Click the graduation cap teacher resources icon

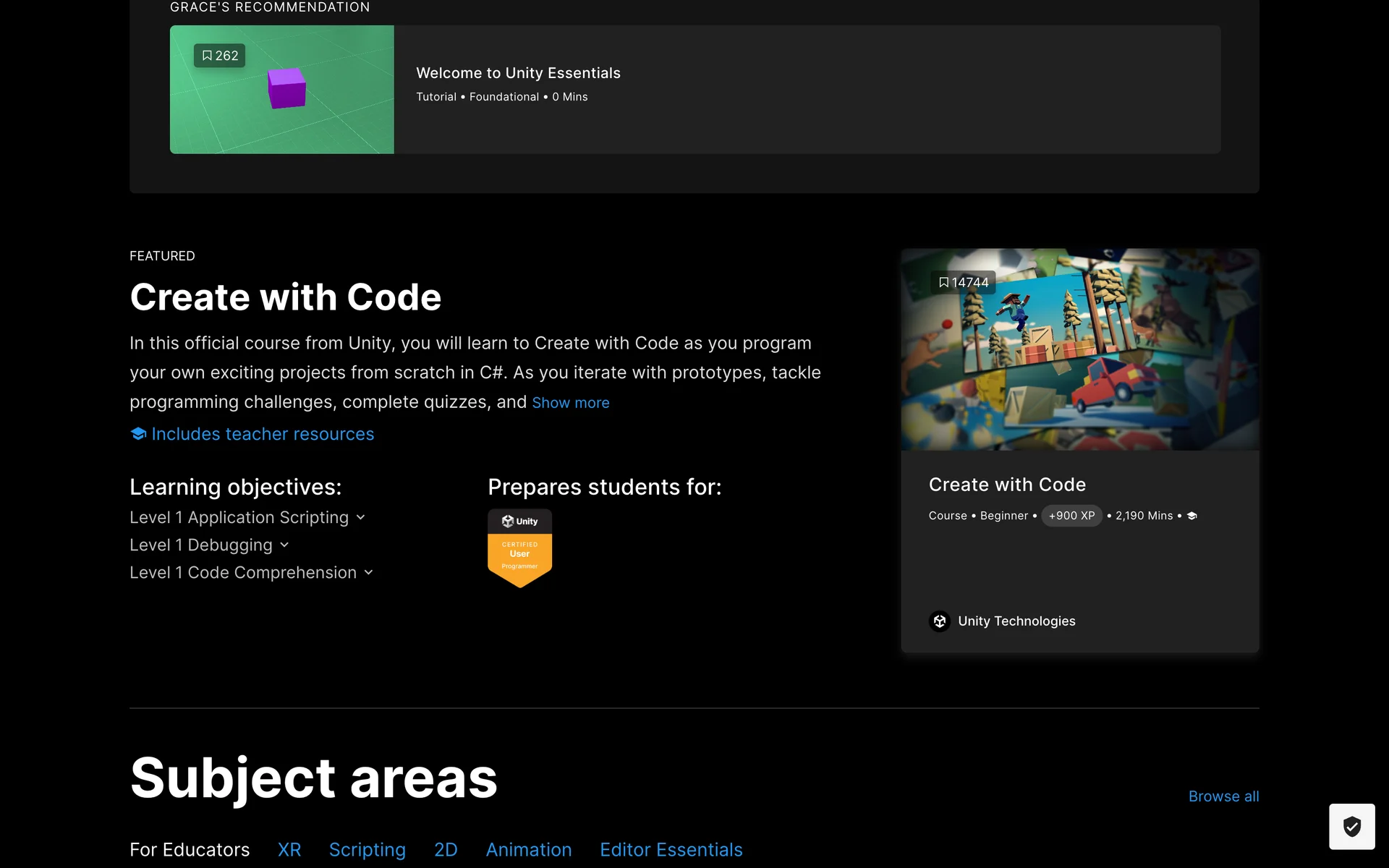[x=138, y=434]
